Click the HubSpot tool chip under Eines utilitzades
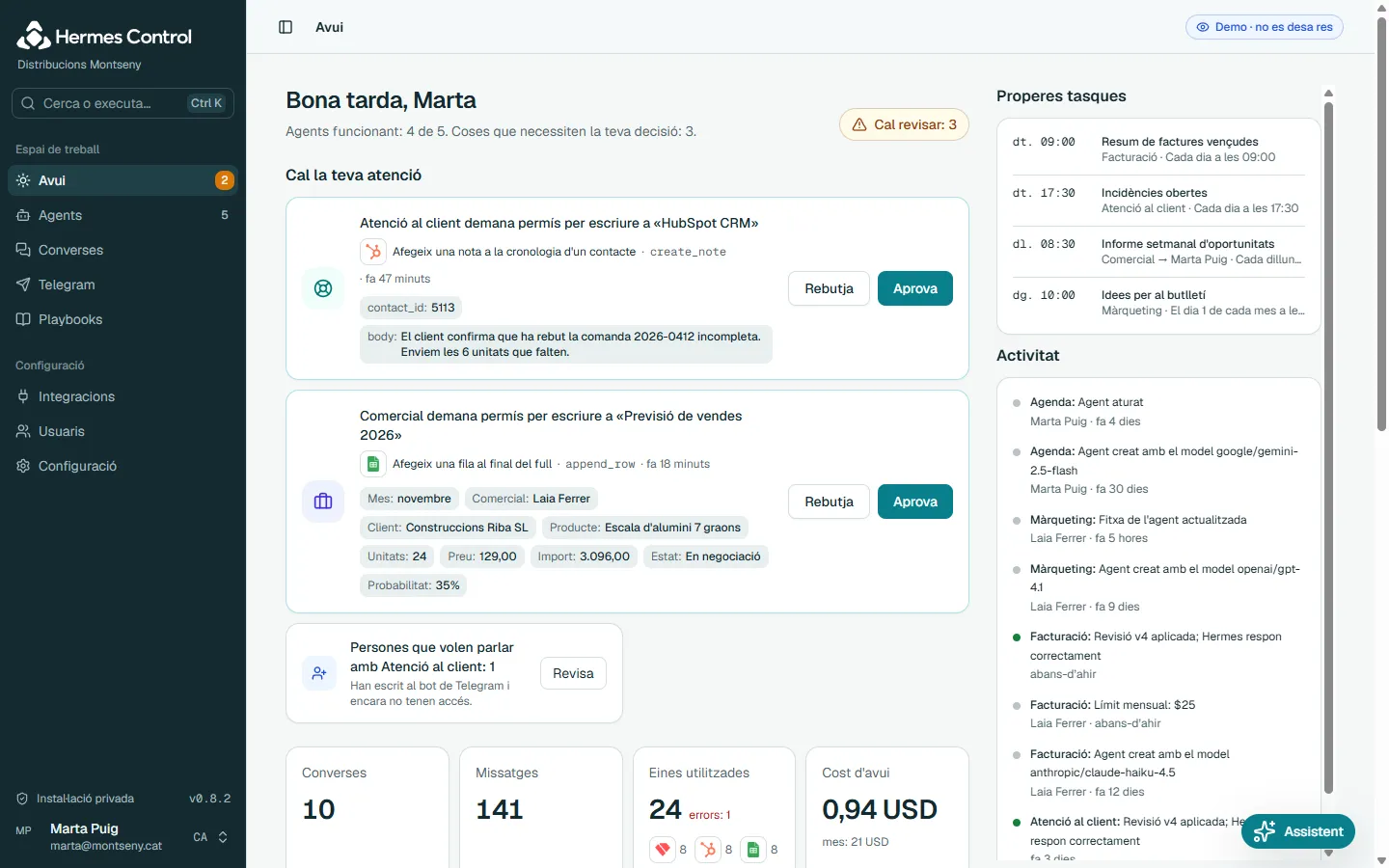 pyautogui.click(x=708, y=850)
